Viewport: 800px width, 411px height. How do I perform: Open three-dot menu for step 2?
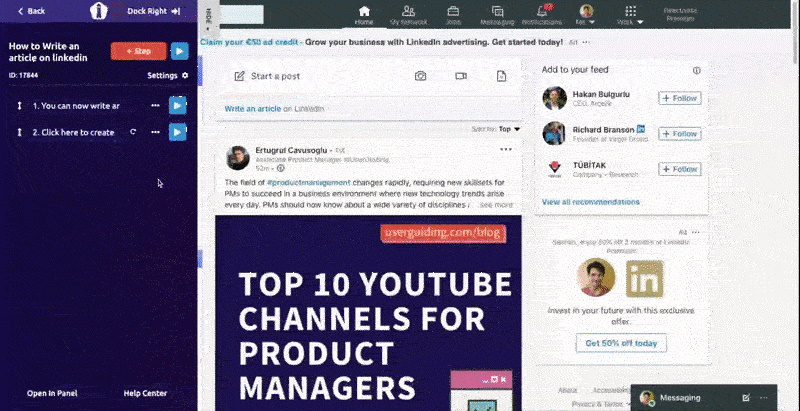coord(154,132)
